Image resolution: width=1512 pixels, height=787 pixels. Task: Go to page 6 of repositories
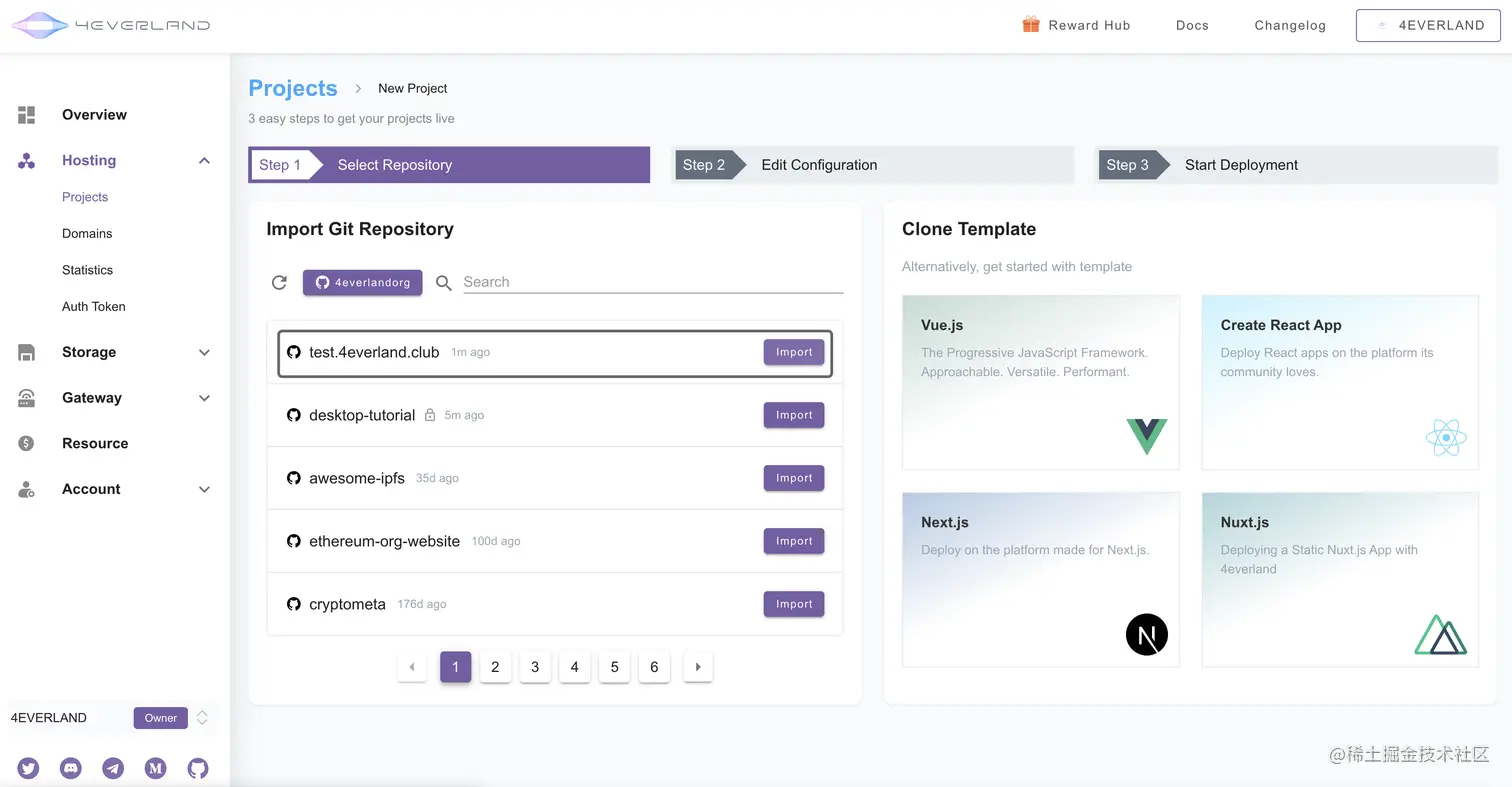click(654, 667)
